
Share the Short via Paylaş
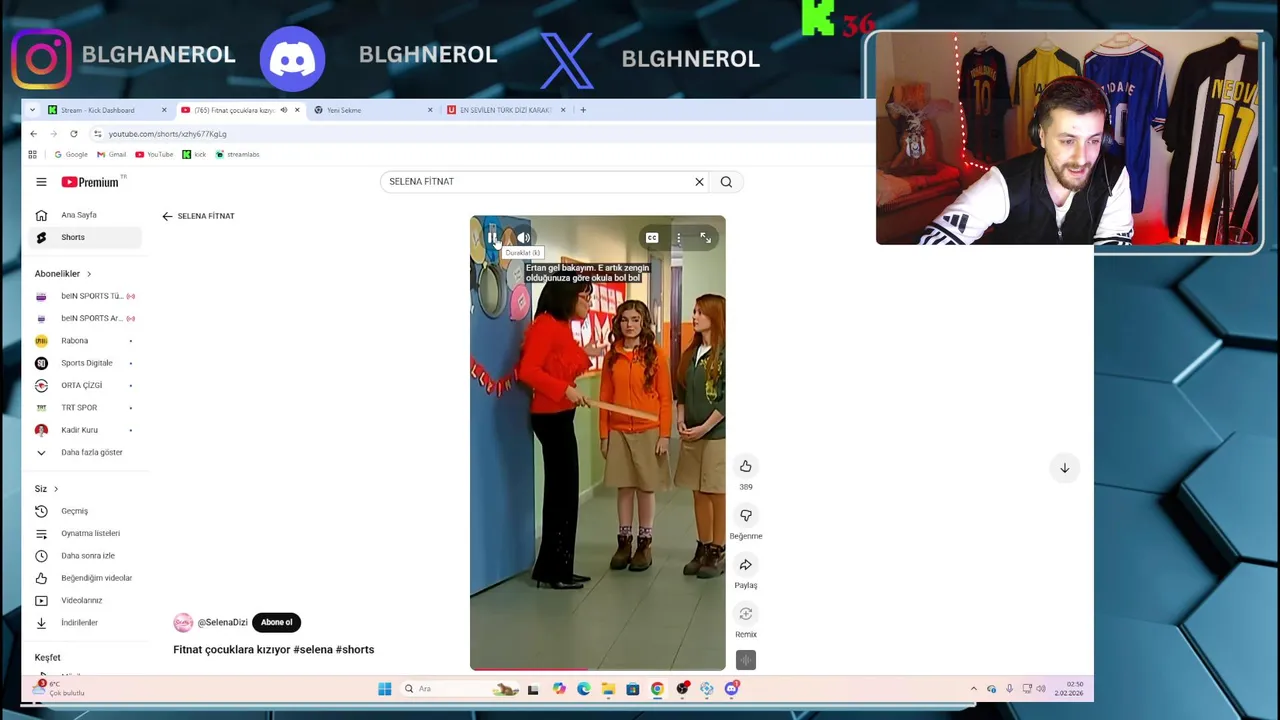[x=746, y=565]
